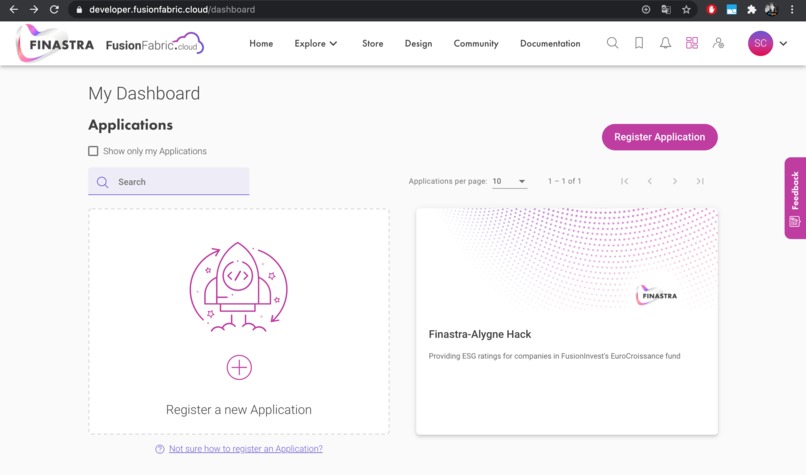Click the translate page icon

click(x=666, y=9)
